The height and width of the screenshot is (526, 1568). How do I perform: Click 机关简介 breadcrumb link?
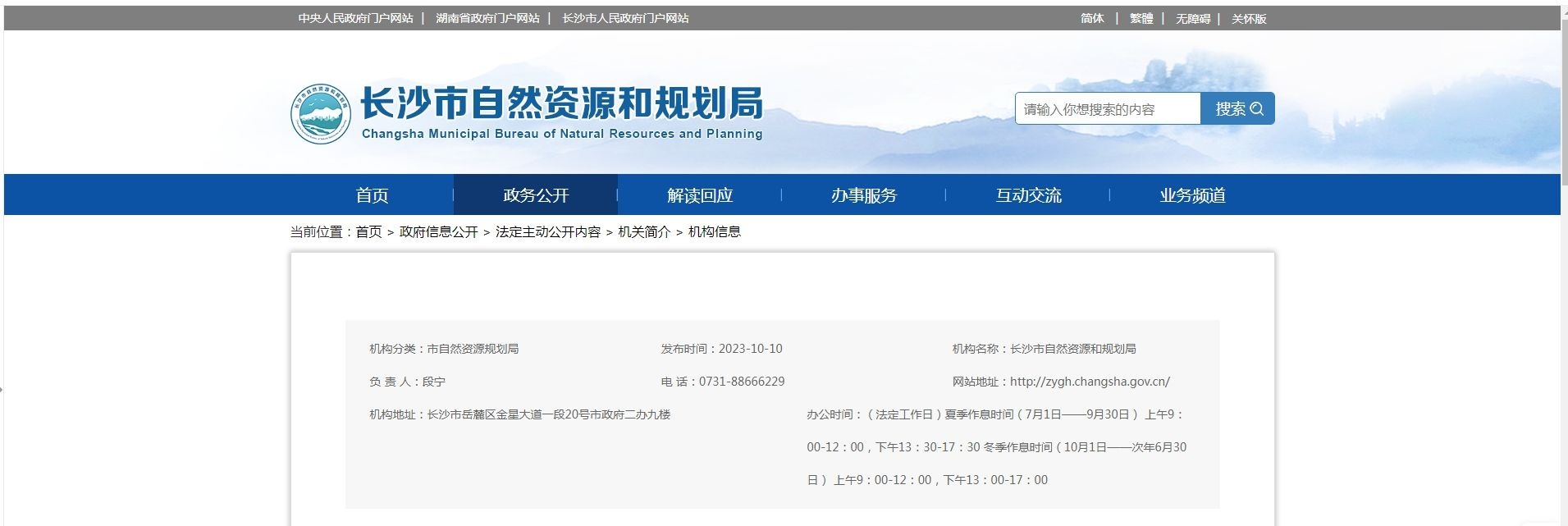(x=644, y=232)
